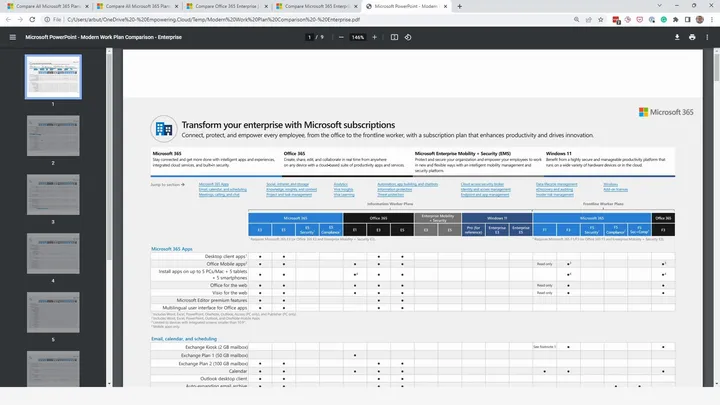The image size is (720, 405).
Task: Jump to Social, intranet, and storage link
Action: click(287, 184)
